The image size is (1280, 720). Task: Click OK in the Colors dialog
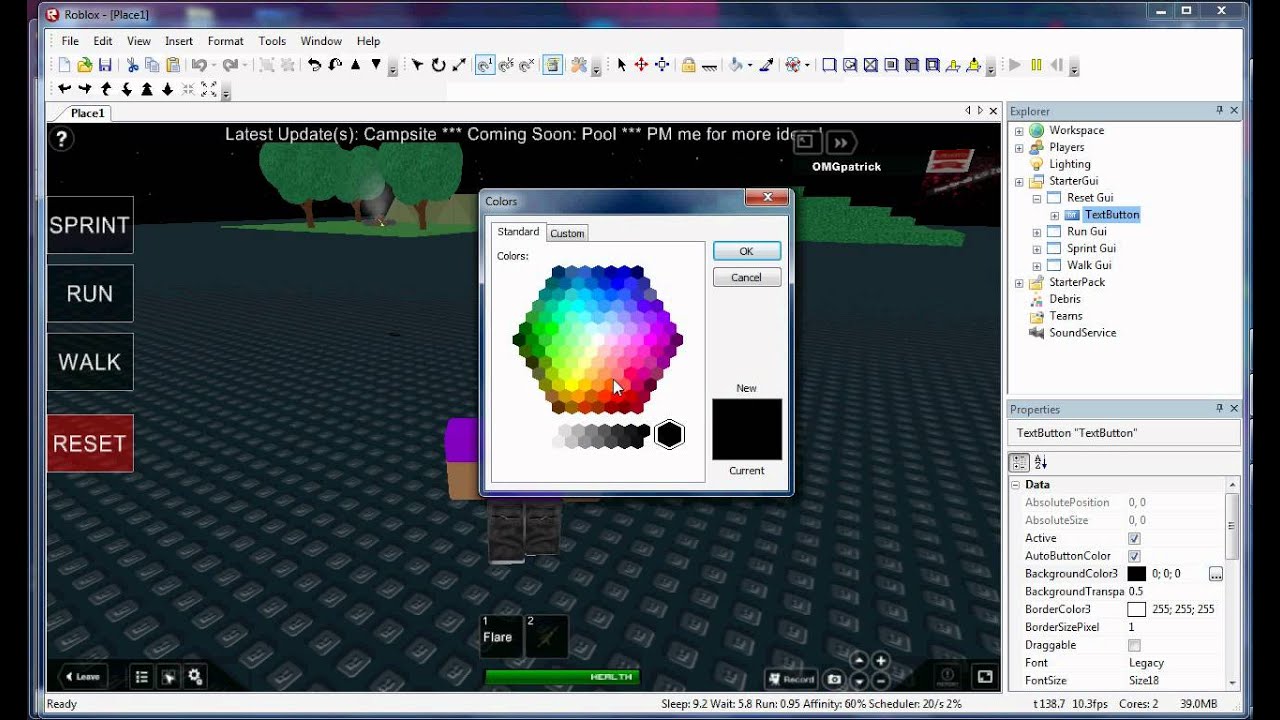coord(746,251)
